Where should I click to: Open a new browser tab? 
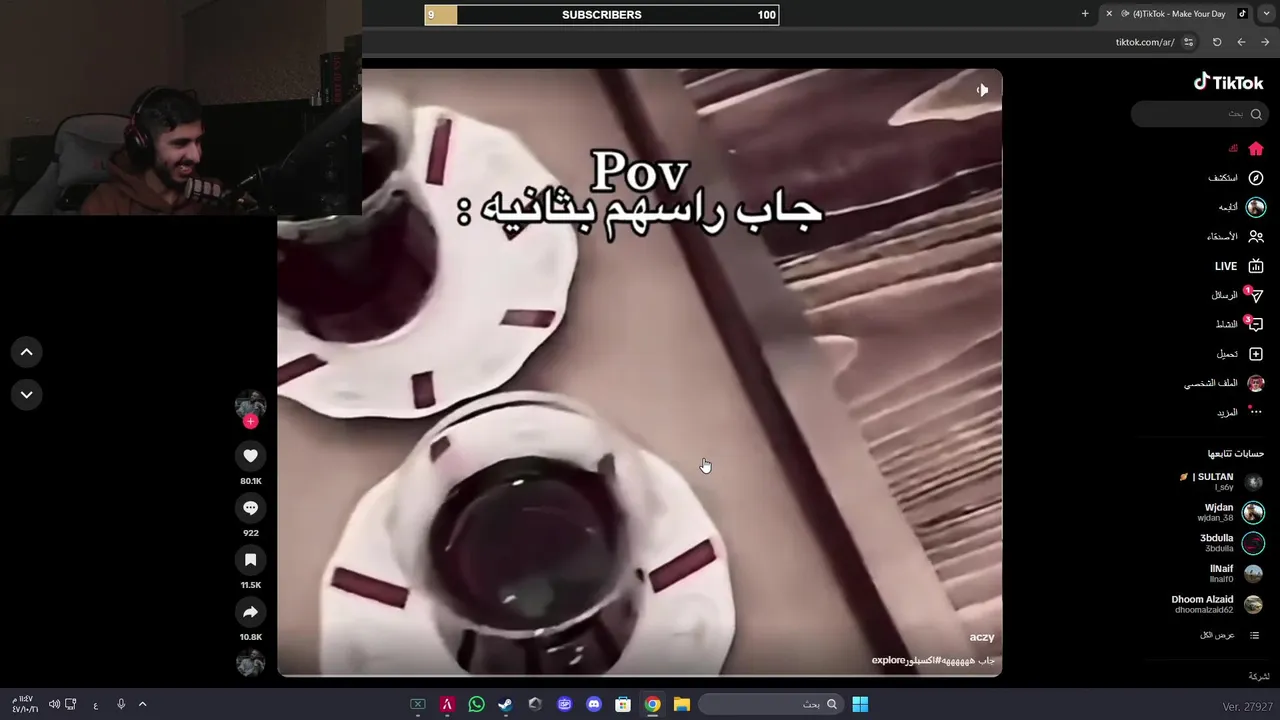click(x=1085, y=14)
